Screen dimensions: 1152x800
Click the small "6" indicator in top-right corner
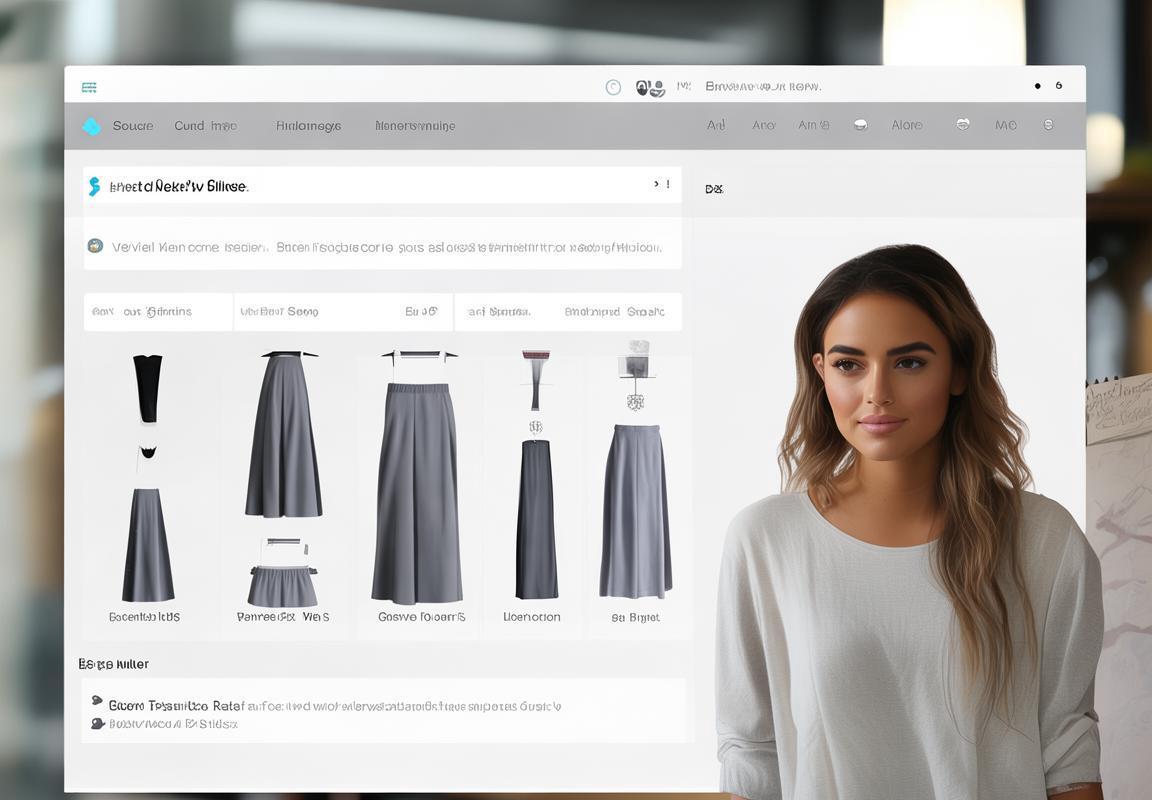click(1059, 85)
